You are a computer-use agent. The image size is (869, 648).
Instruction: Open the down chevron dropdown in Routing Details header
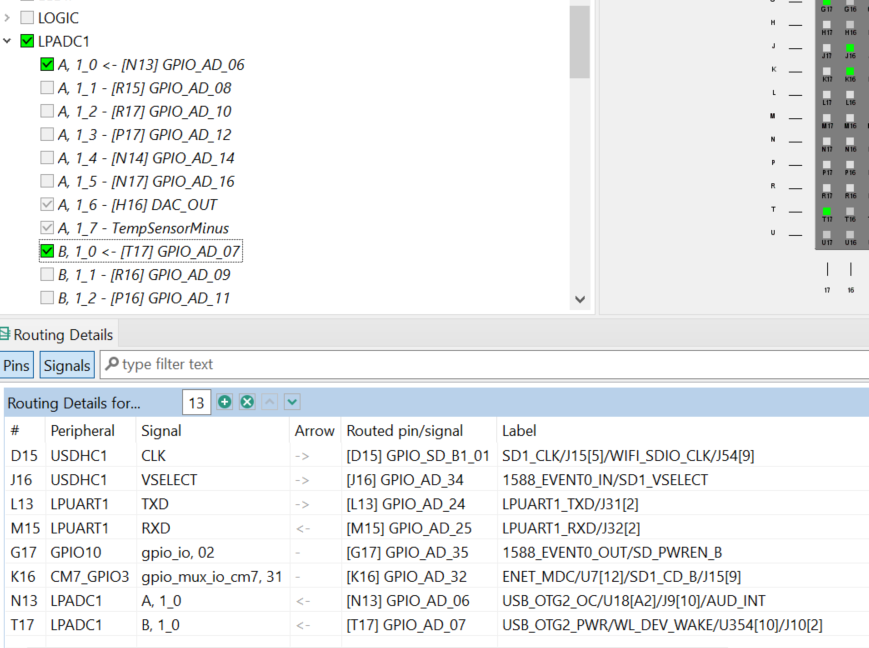coord(290,401)
